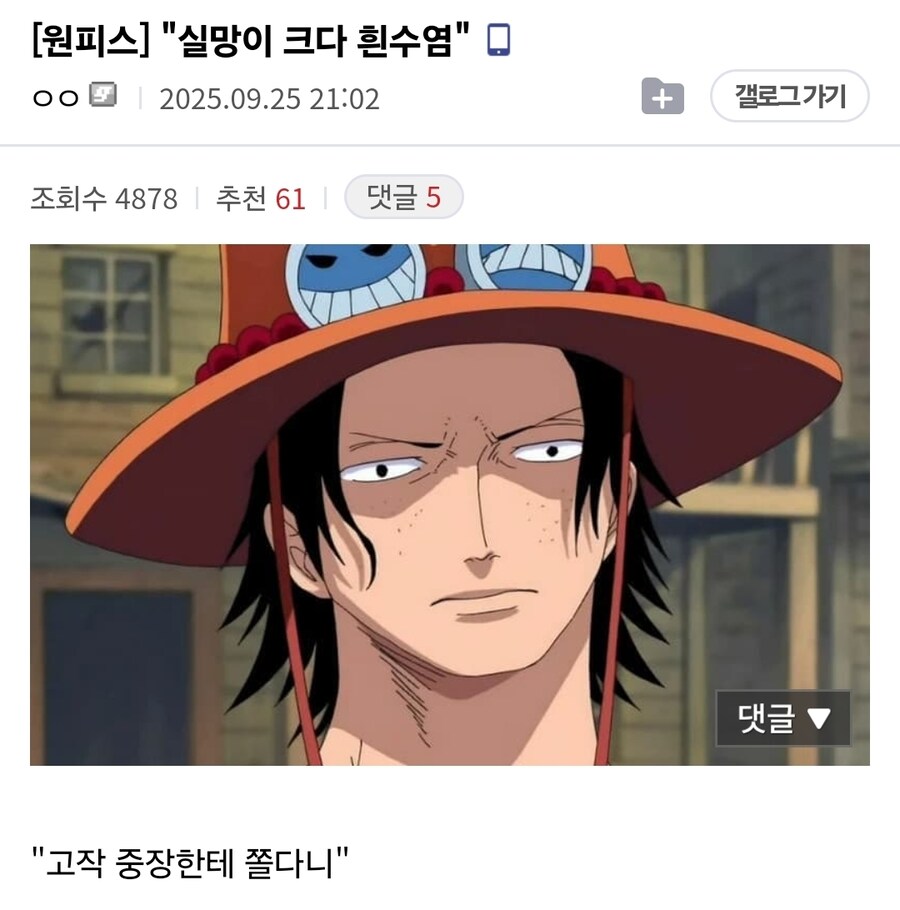Click the 조회수 4878 view count
The height and width of the screenshot is (910, 900).
pyautogui.click(x=104, y=198)
